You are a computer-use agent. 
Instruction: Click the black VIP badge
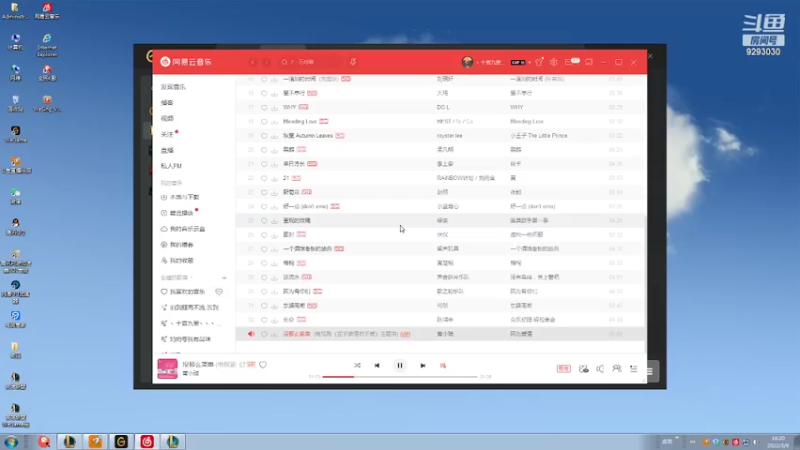[518, 62]
